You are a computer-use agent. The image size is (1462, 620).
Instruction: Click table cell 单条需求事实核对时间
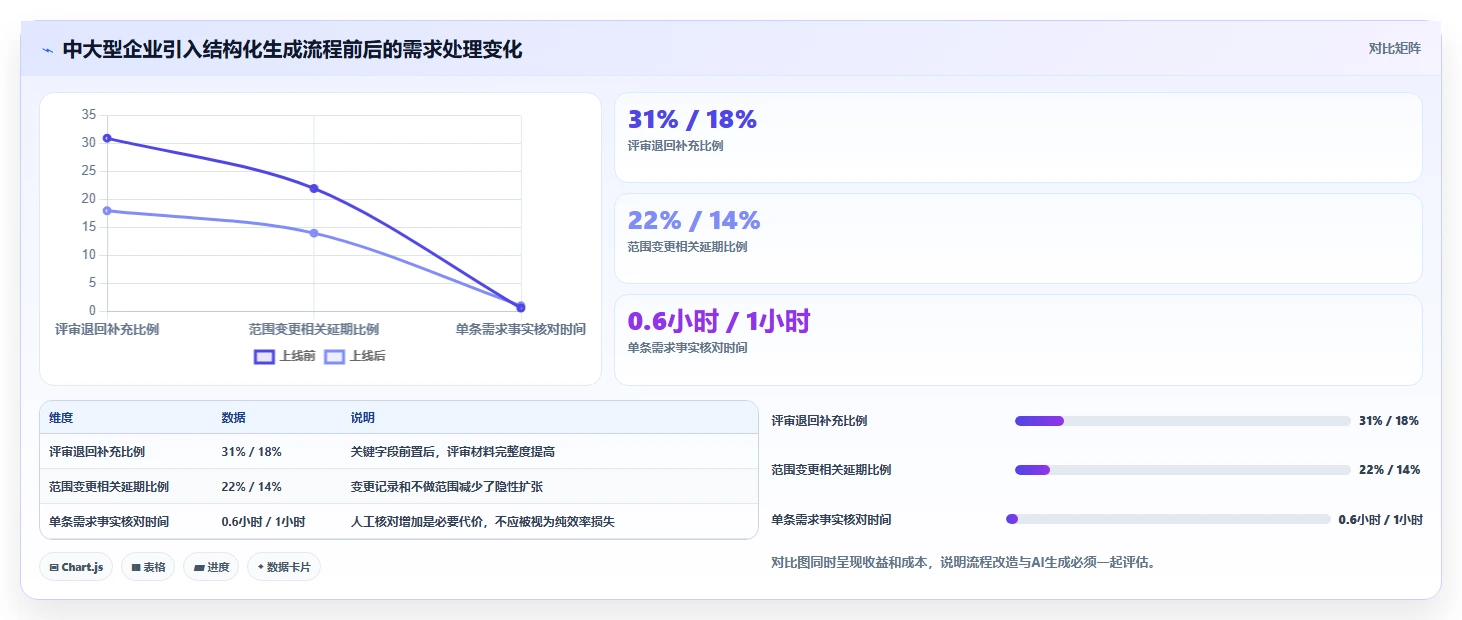(x=109, y=522)
